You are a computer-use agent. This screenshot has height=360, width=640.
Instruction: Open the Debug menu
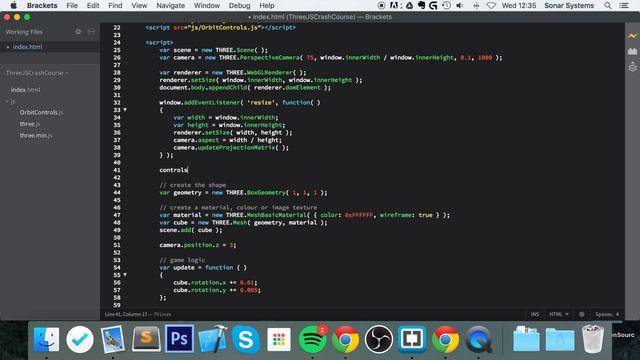pos(239,6)
